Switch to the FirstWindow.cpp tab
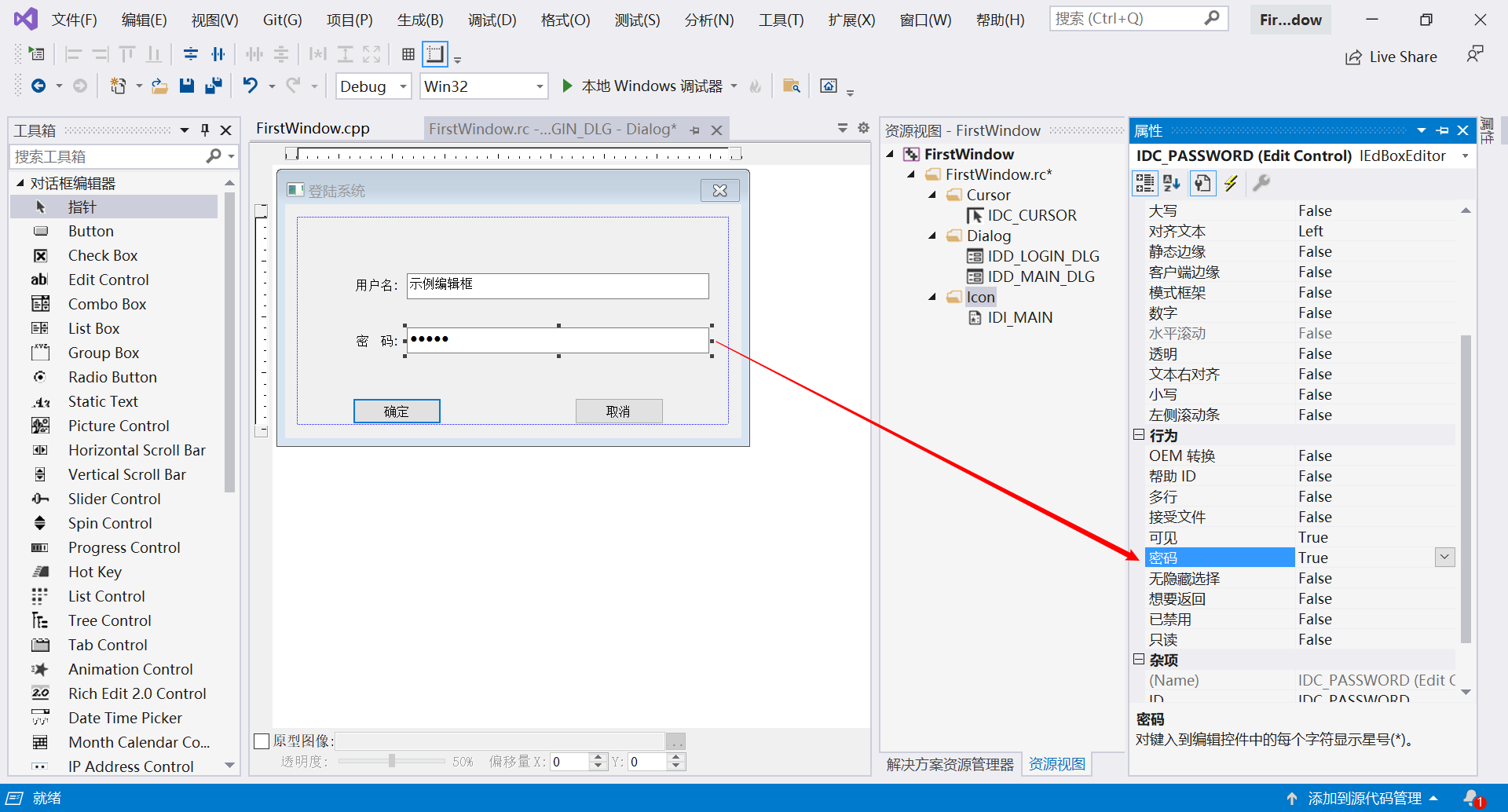1508x812 pixels. pyautogui.click(x=313, y=128)
